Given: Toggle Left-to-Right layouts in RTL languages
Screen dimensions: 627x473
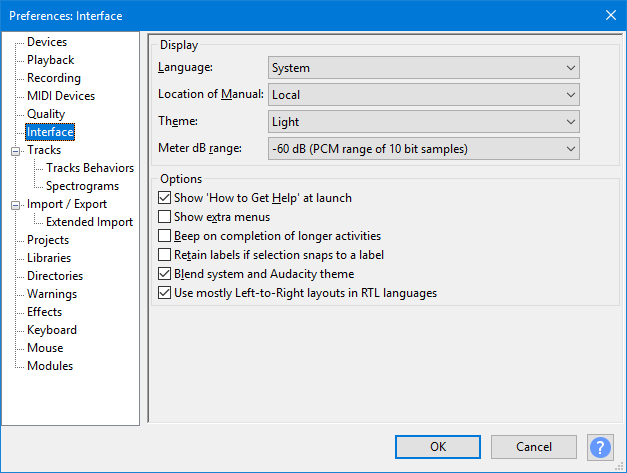Looking at the screenshot, I should tap(164, 293).
